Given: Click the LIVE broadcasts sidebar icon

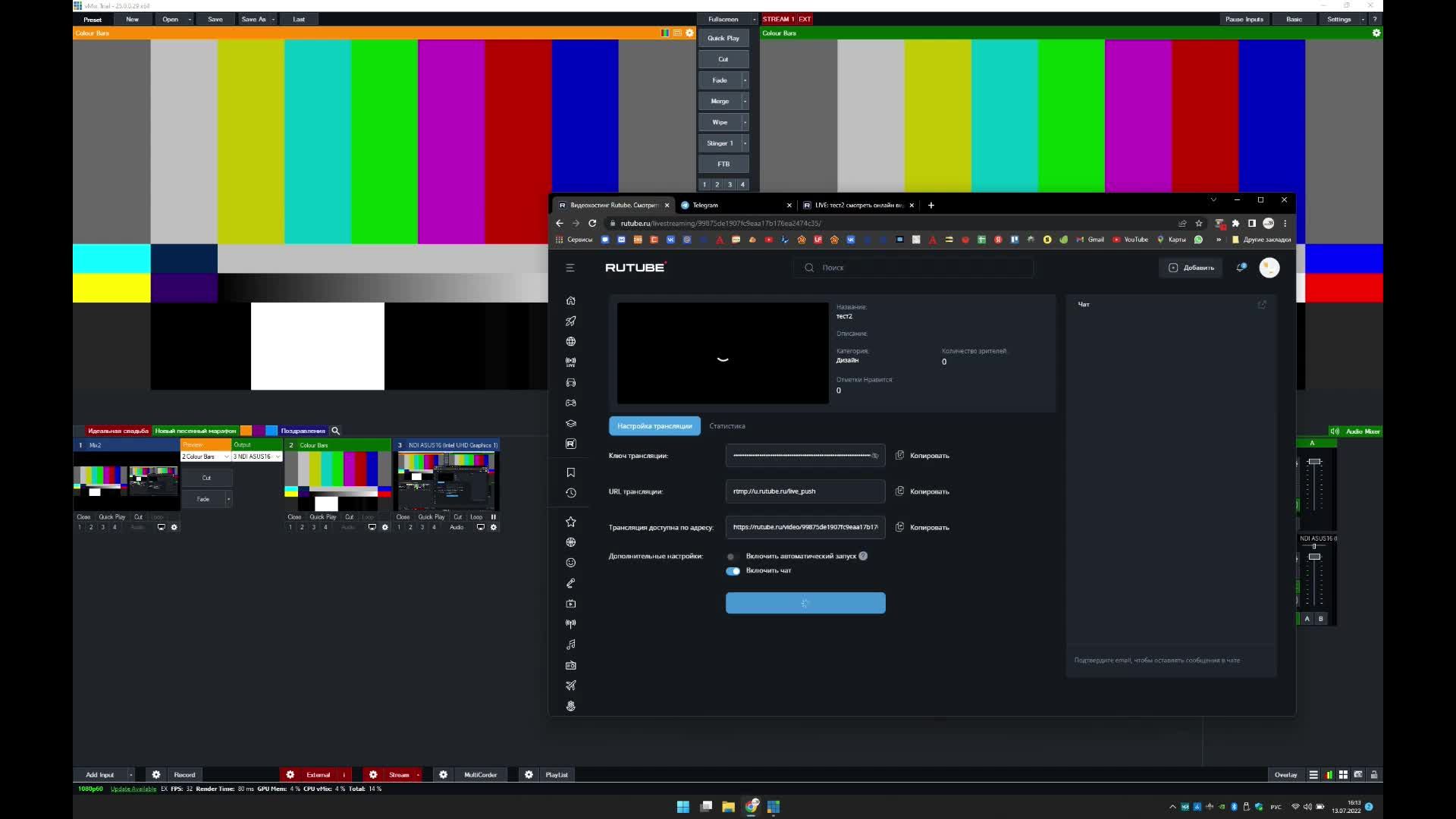Looking at the screenshot, I should 571,362.
